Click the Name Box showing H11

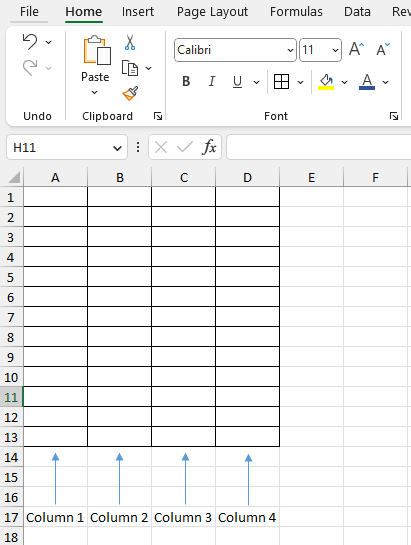coord(67,147)
